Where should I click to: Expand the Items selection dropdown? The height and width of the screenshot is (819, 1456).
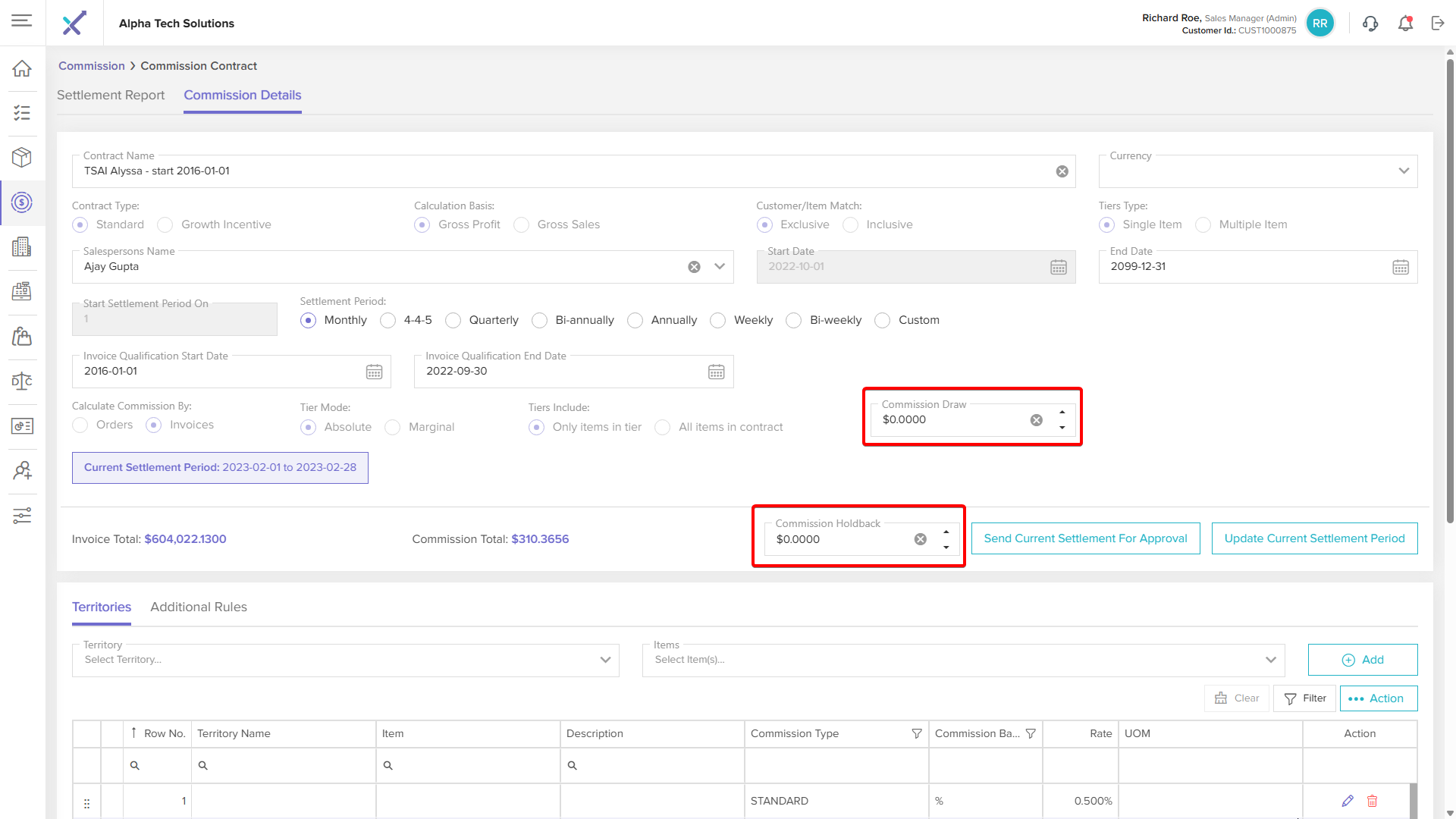point(1271,660)
